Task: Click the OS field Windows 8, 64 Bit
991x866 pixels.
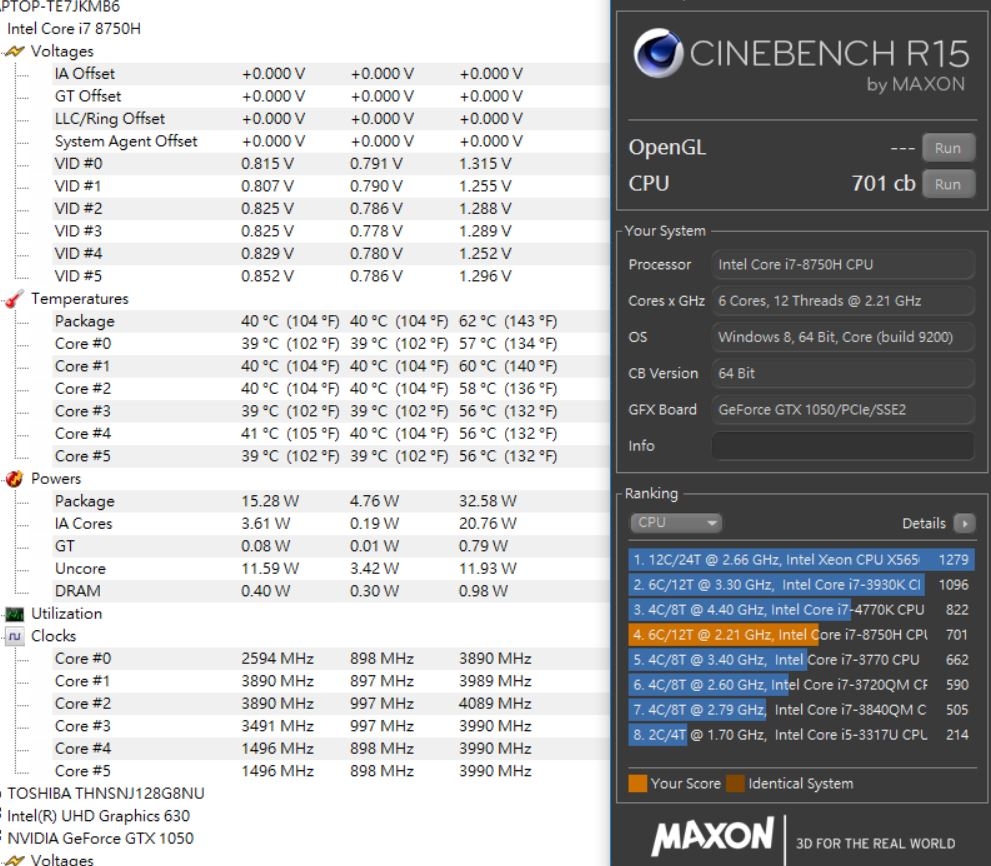Action: coord(842,337)
